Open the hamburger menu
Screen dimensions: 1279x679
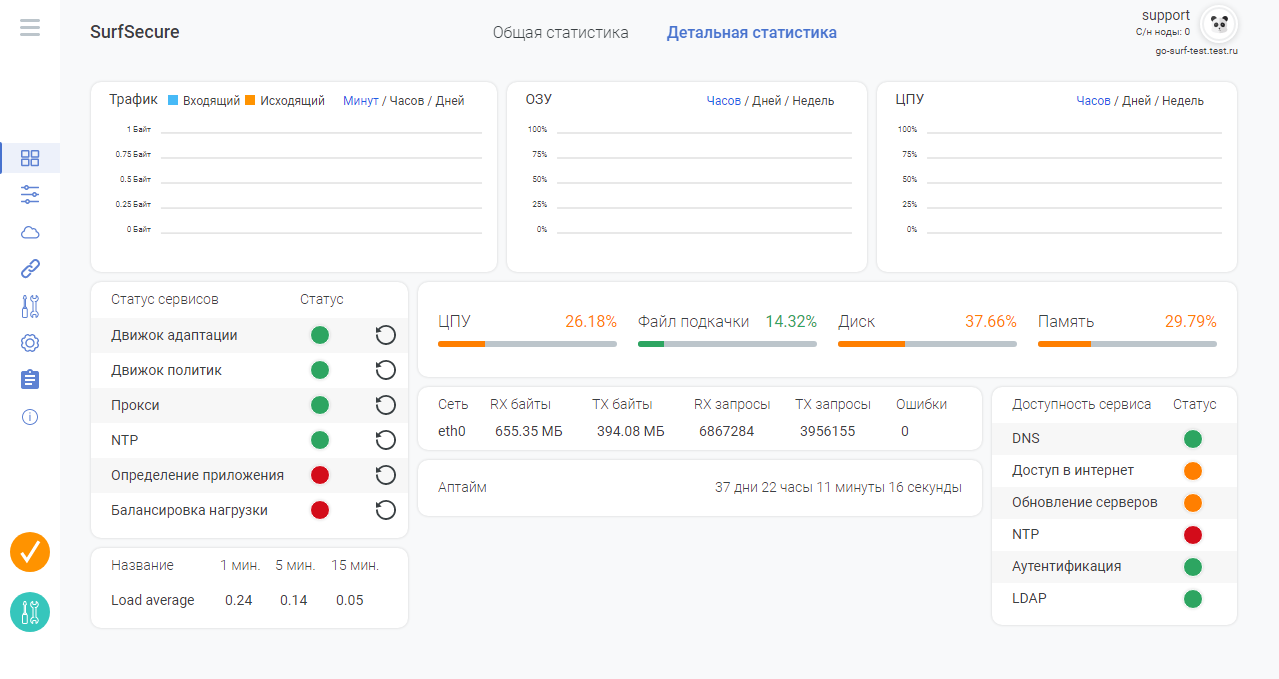click(x=30, y=28)
